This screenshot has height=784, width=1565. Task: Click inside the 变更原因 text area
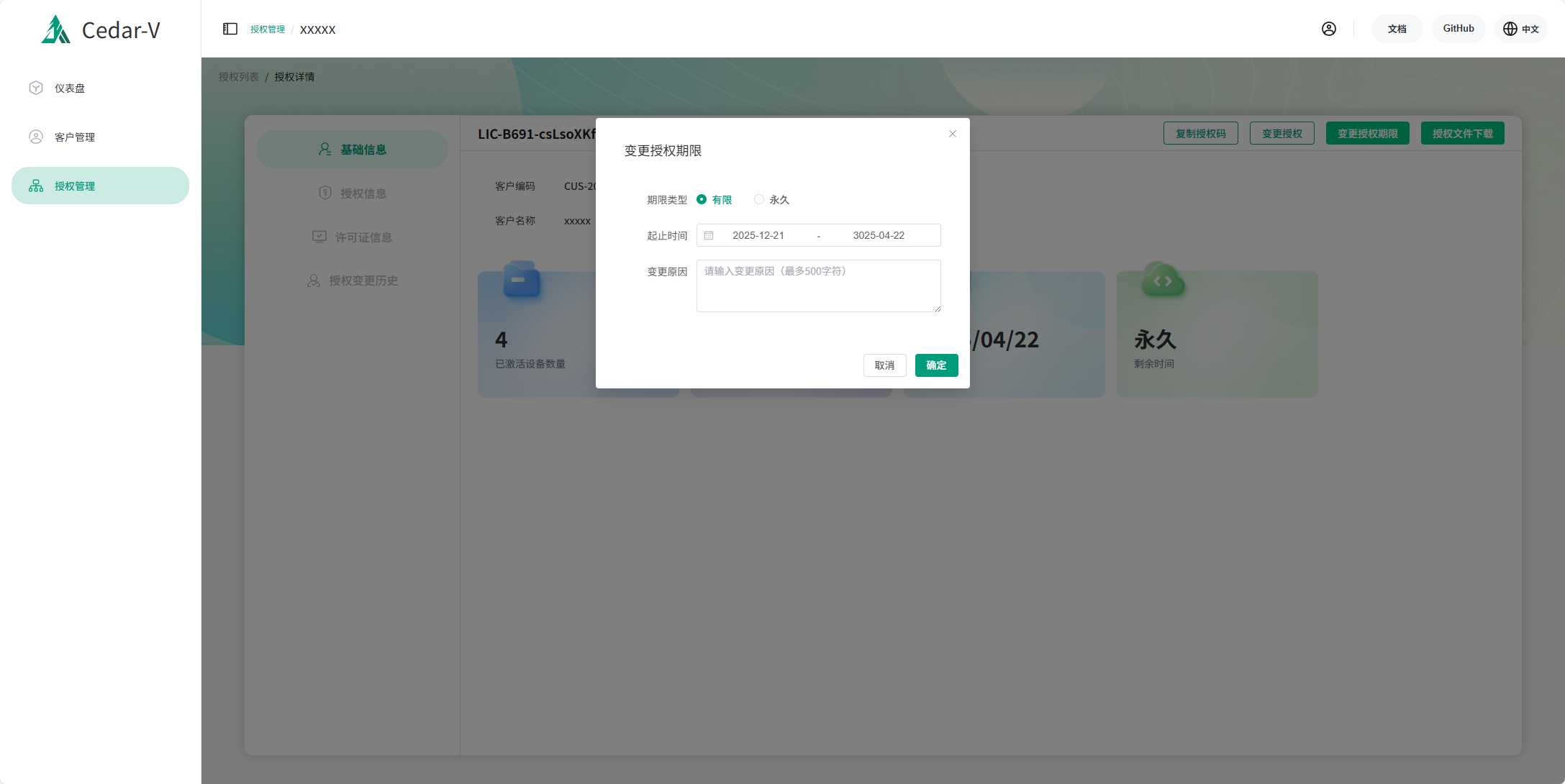coord(818,286)
